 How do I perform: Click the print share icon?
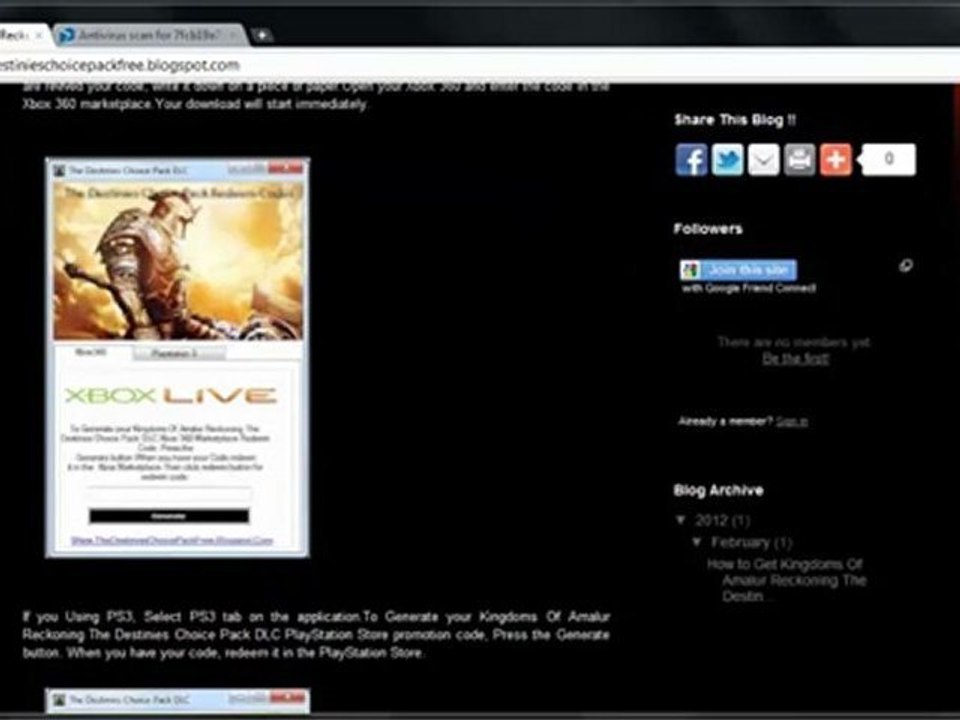800,160
